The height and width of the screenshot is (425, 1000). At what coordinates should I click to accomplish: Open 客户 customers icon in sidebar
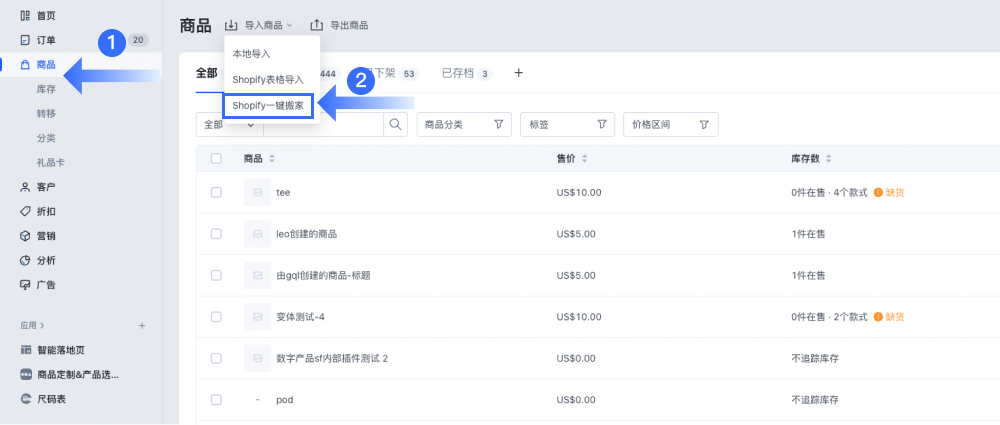(x=25, y=187)
